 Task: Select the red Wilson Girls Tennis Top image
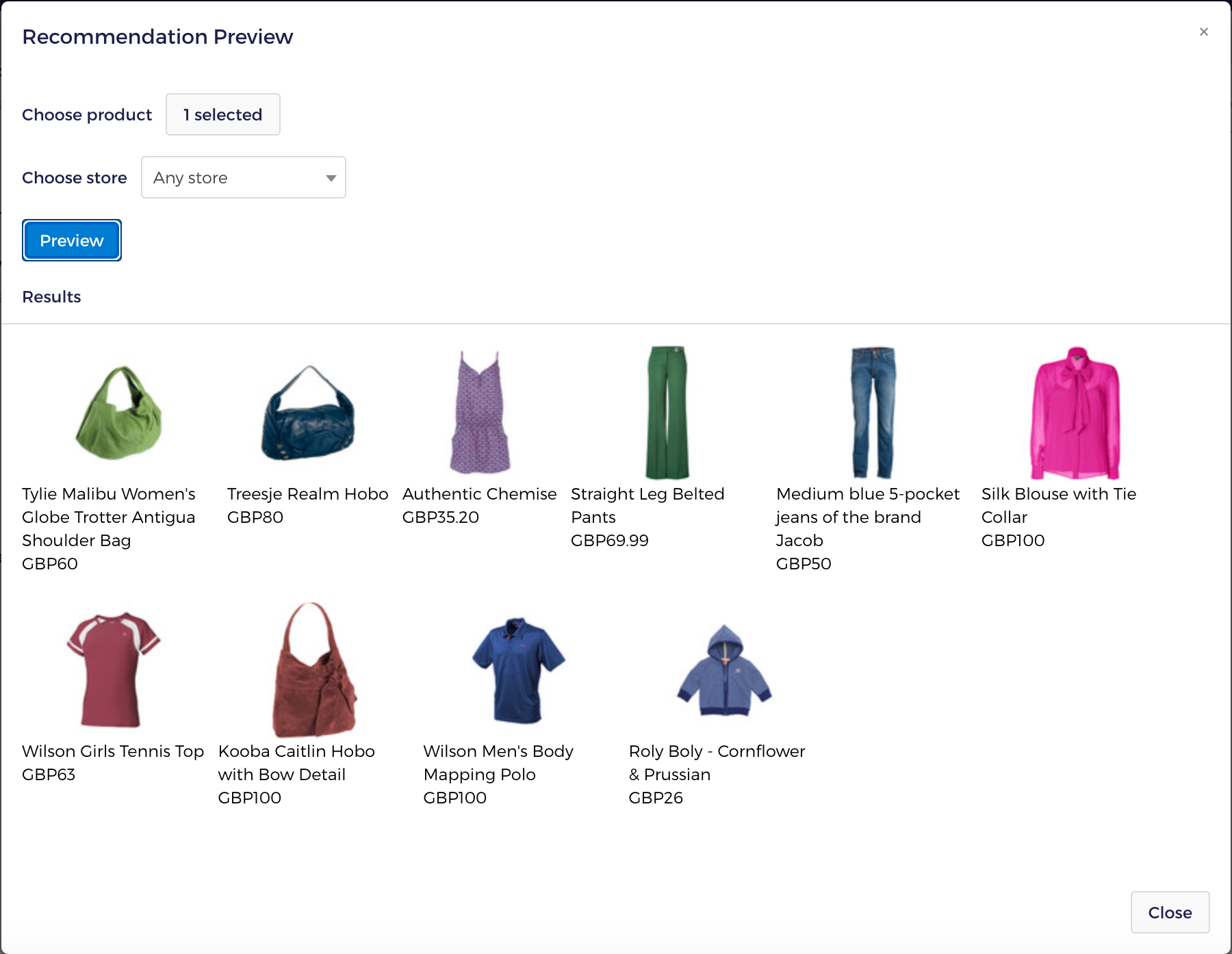[x=113, y=669]
